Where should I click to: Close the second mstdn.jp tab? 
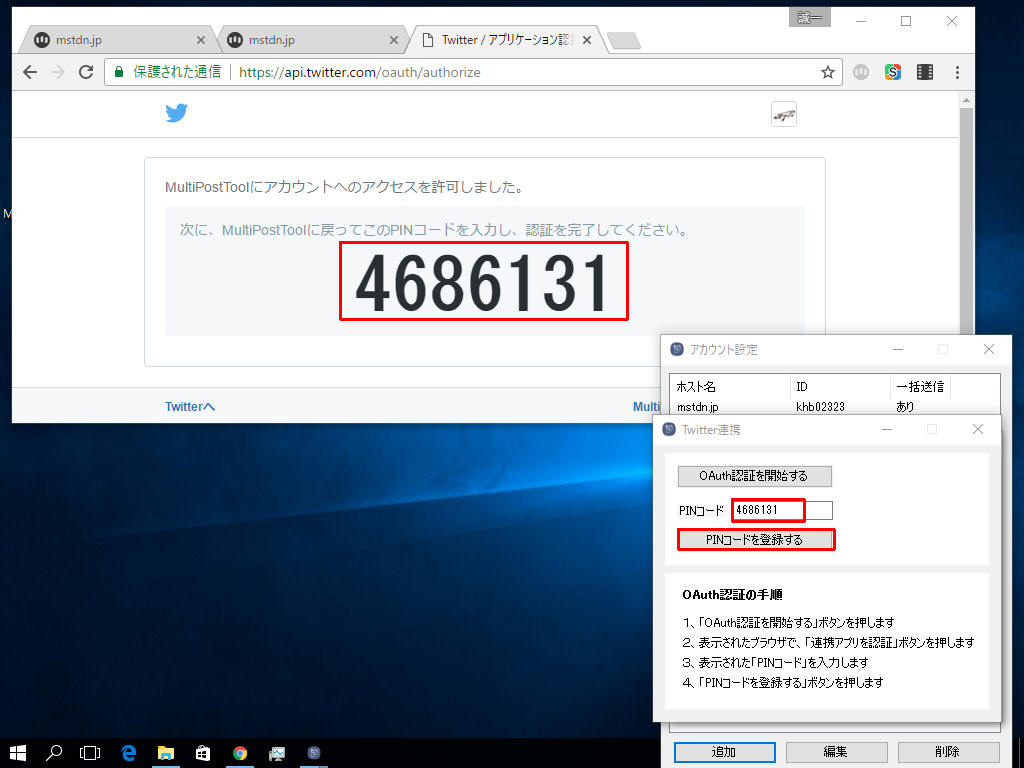tap(394, 40)
